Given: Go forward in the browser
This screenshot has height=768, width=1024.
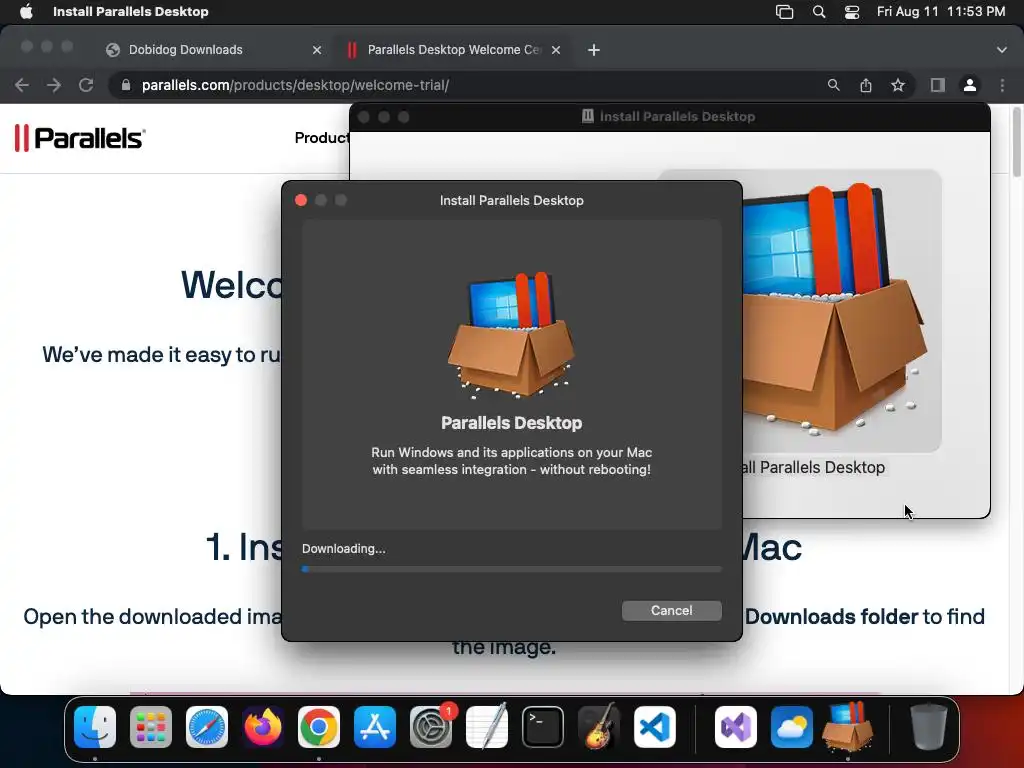Looking at the screenshot, I should [x=54, y=85].
